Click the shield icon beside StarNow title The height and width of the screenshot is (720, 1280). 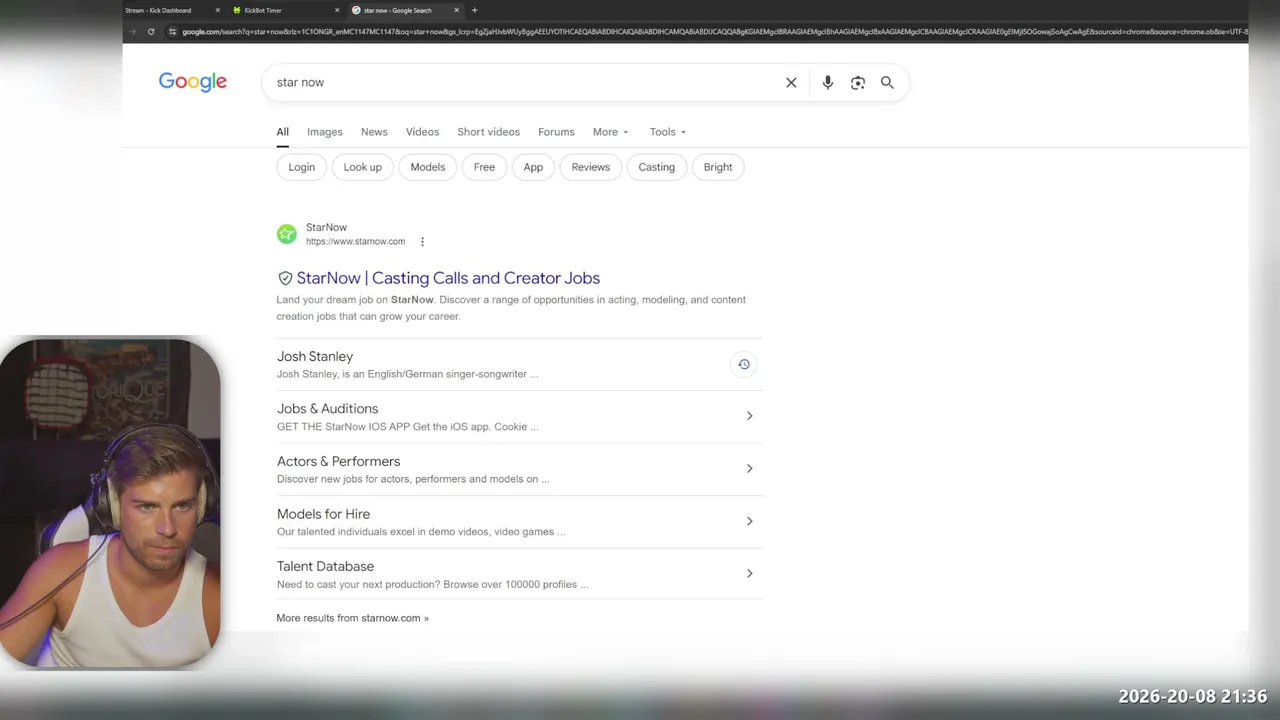tap(285, 278)
